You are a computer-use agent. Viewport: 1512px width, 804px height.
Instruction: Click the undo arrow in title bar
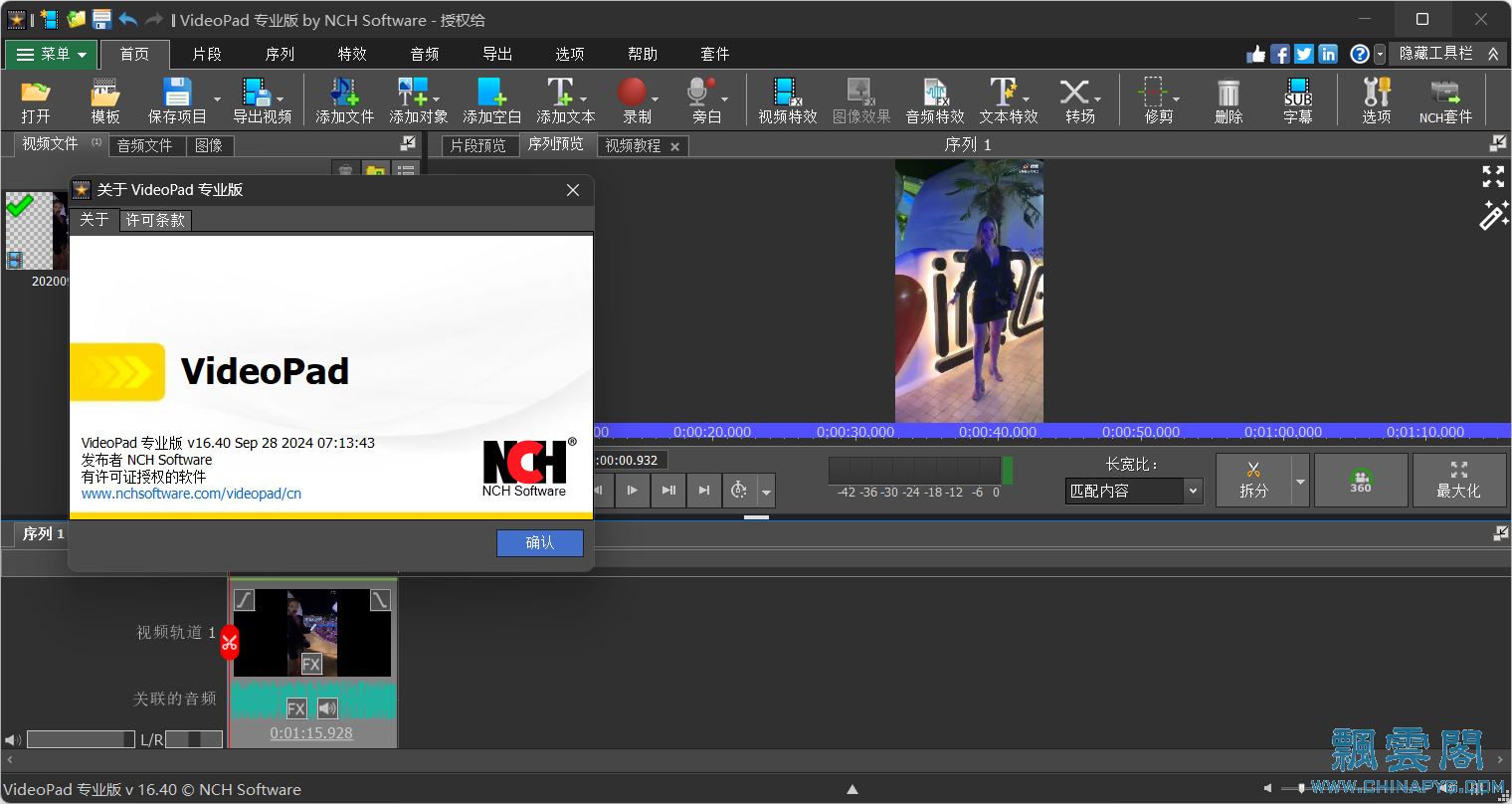[127, 19]
